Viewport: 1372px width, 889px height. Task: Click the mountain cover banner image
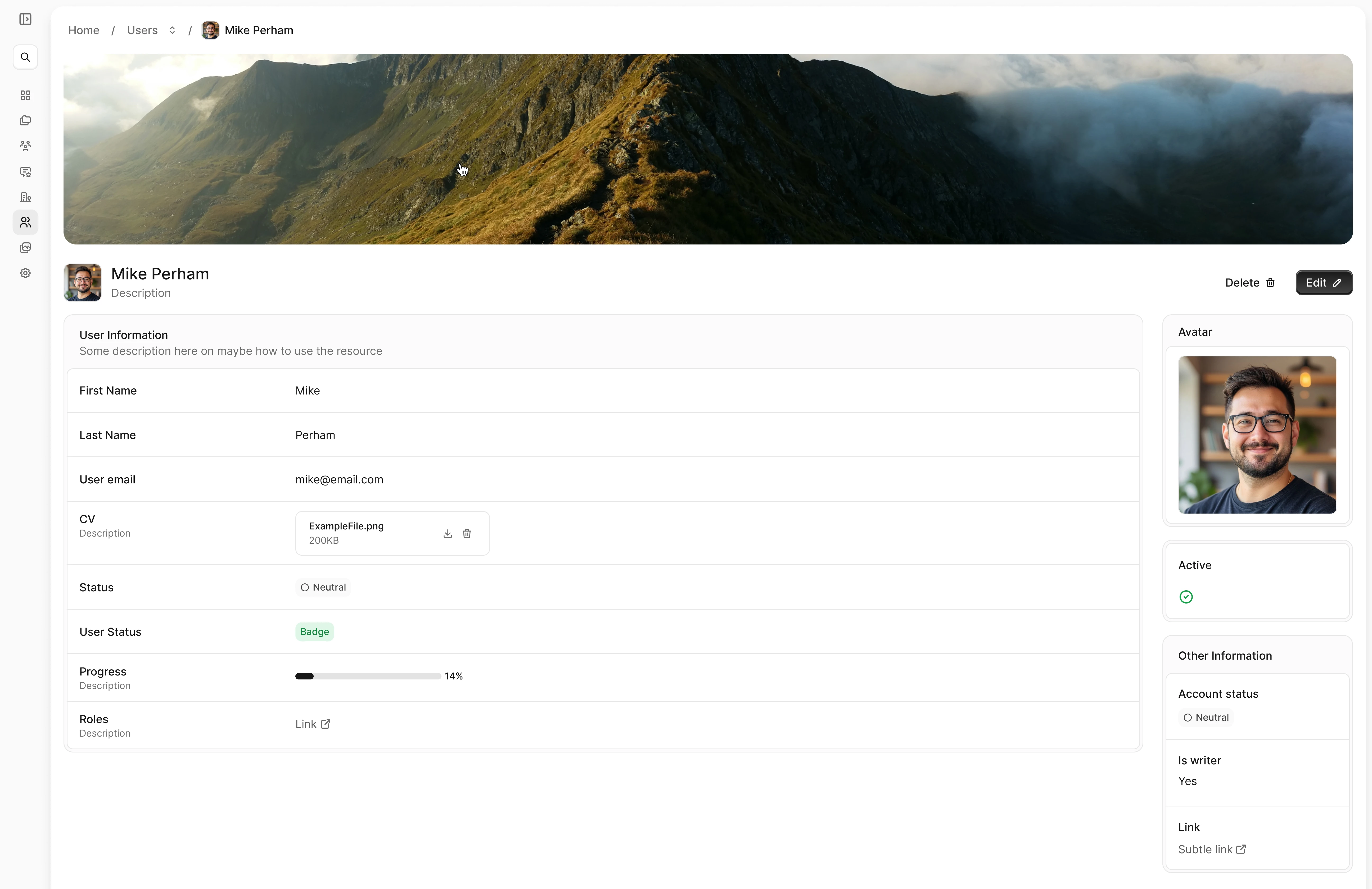pos(708,149)
